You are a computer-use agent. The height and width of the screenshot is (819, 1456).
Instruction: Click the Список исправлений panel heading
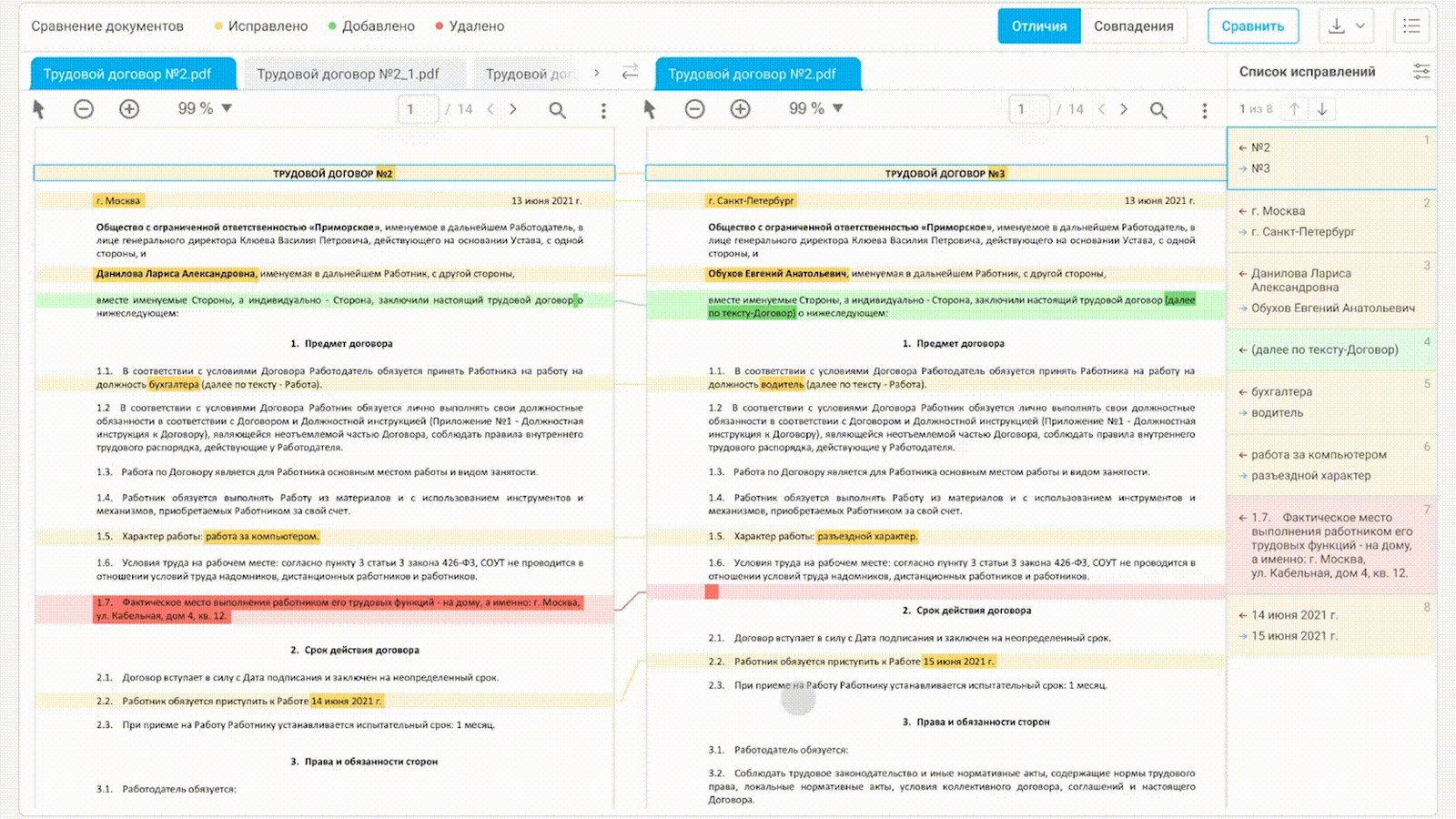(x=1307, y=72)
